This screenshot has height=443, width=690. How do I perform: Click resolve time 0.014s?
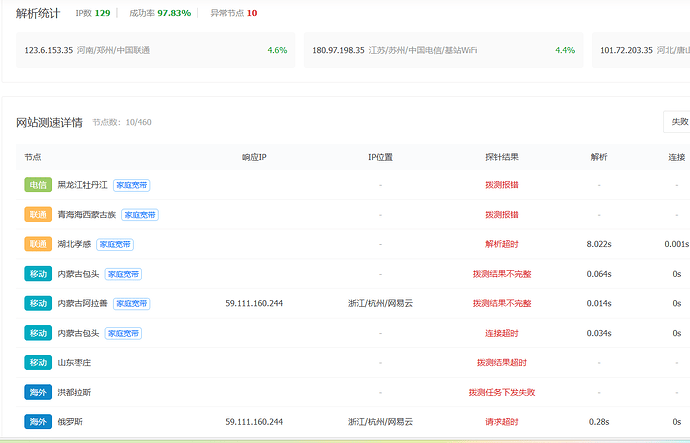(599, 304)
